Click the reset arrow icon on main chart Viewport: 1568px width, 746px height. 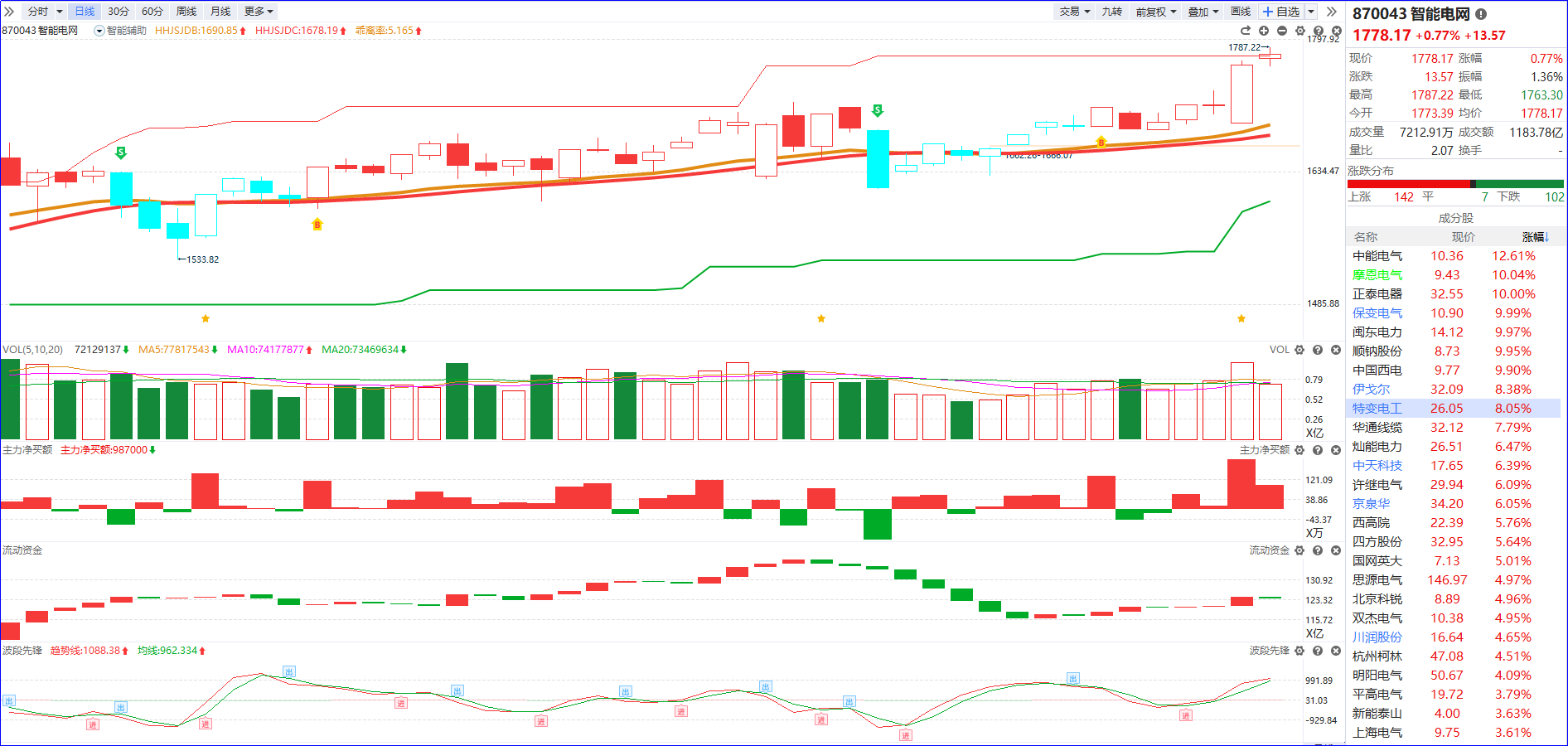pos(1245,31)
